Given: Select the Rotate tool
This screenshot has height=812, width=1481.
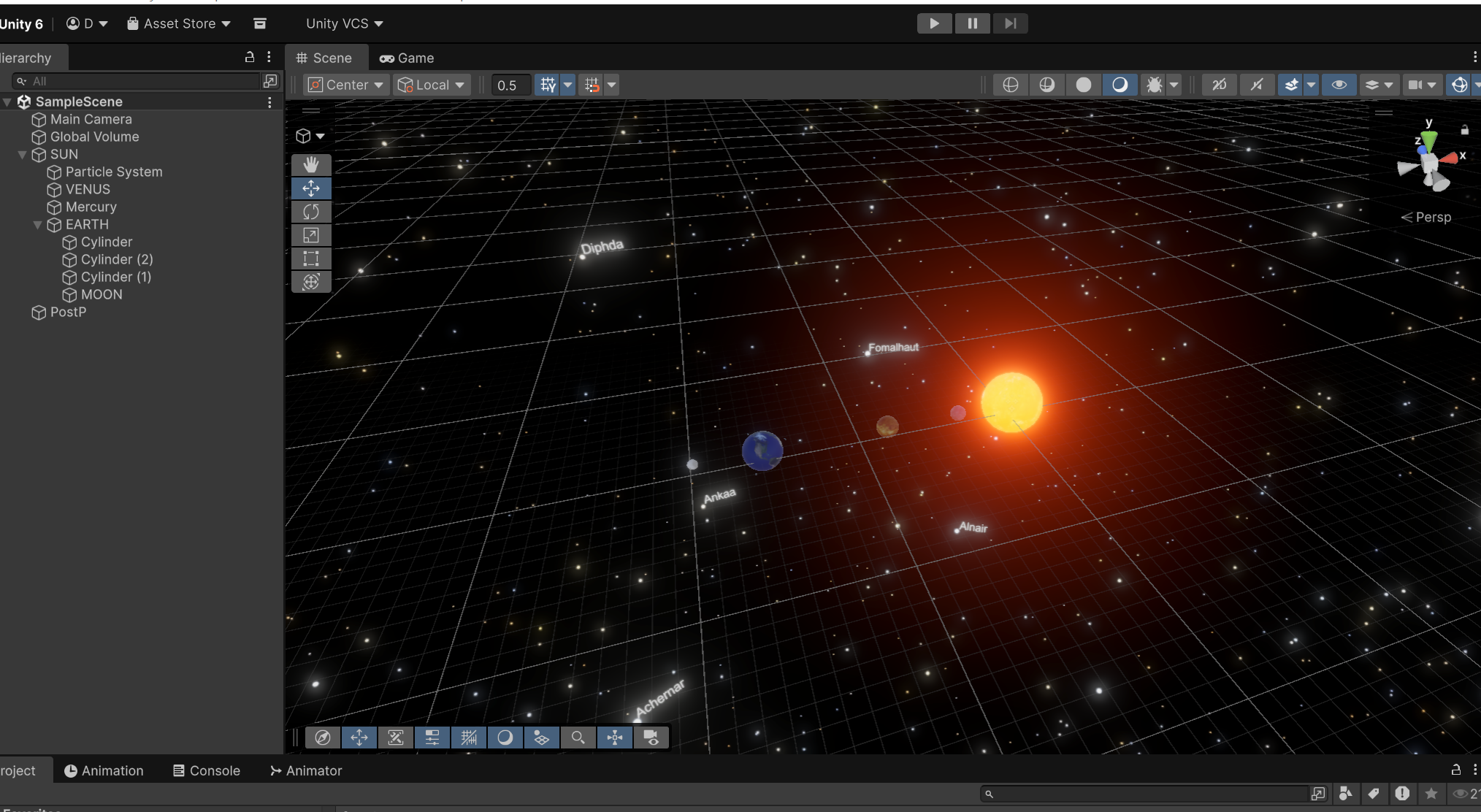Looking at the screenshot, I should coord(311,212).
